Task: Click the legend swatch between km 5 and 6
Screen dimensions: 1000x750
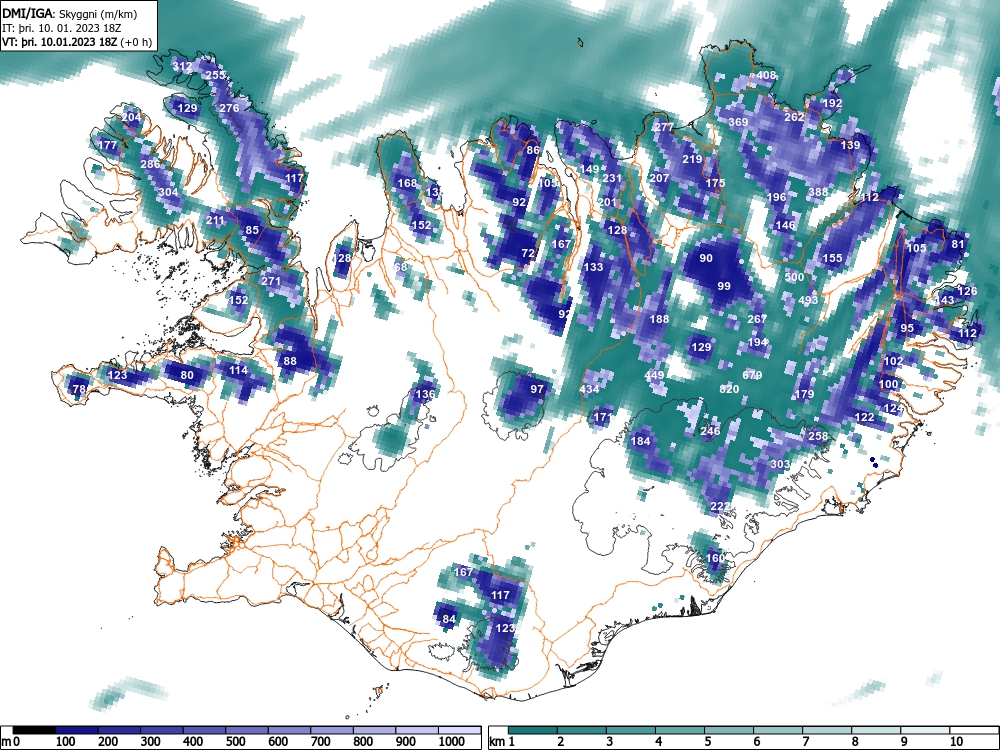Action: 730,730
